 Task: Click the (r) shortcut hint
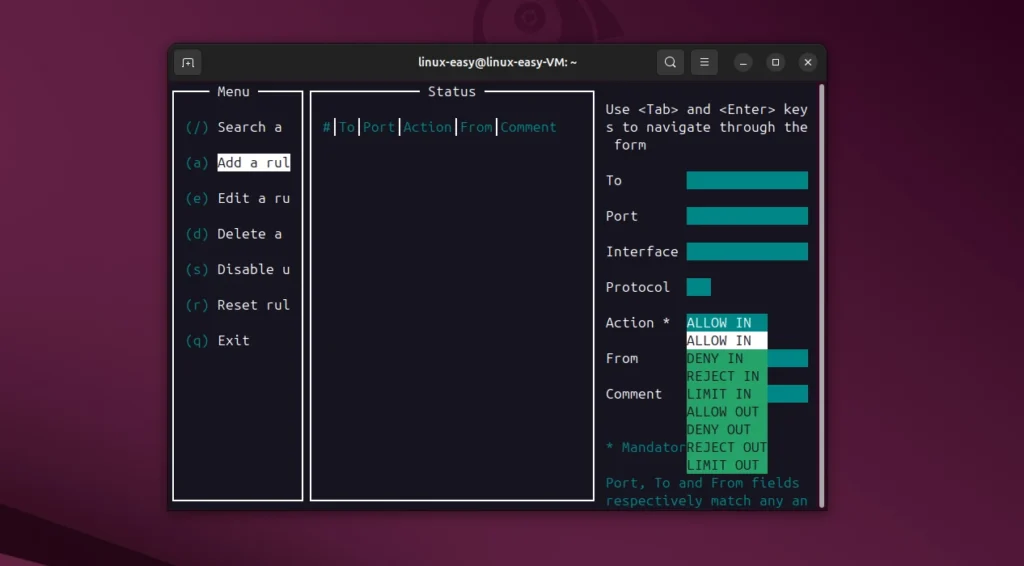(x=197, y=305)
